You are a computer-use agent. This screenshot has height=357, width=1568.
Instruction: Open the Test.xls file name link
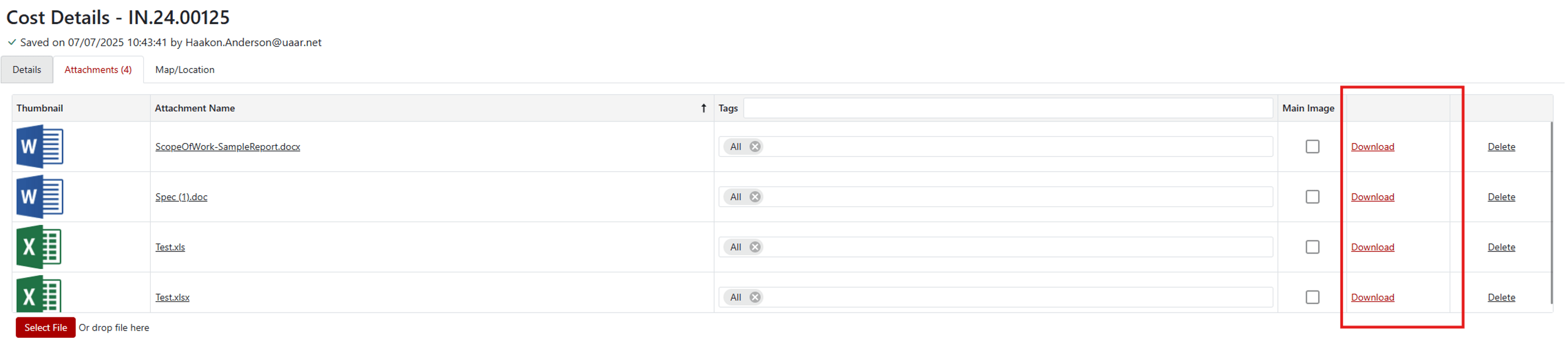(x=170, y=248)
